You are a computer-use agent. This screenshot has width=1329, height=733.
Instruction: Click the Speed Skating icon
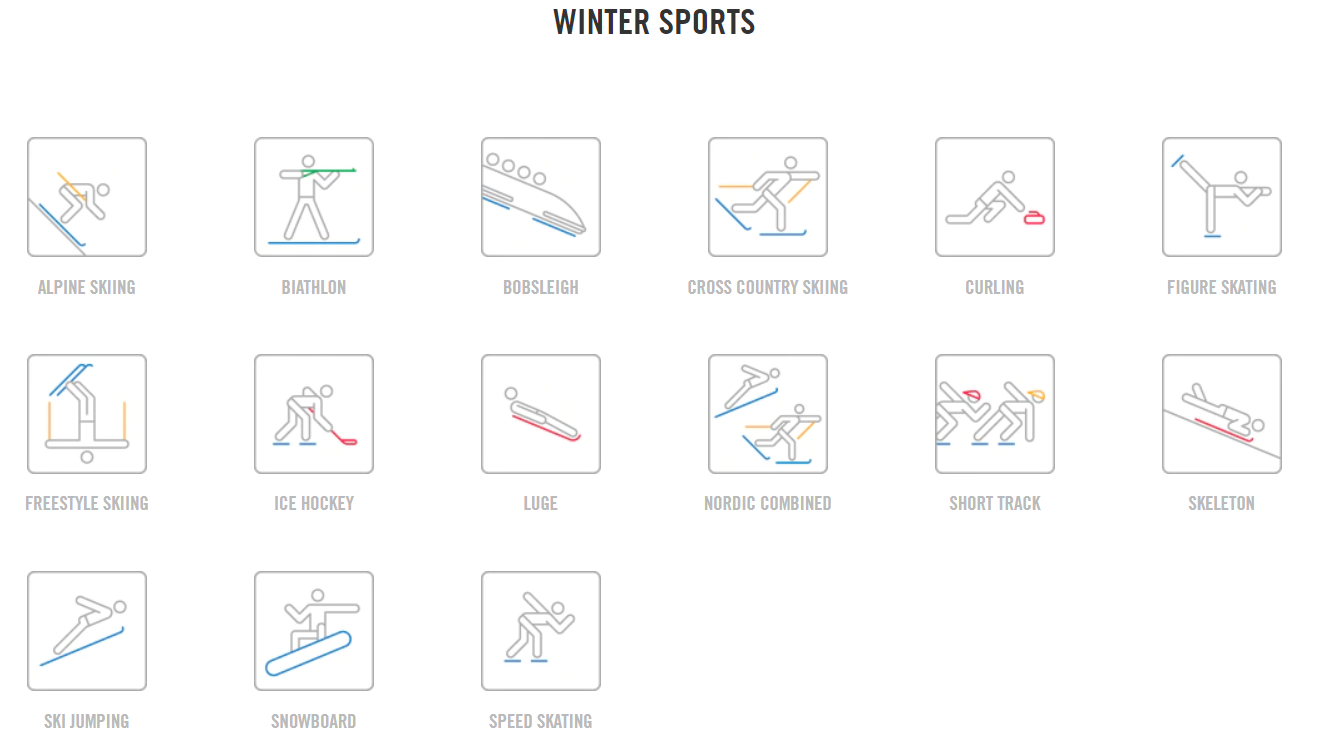pyautogui.click(x=541, y=631)
